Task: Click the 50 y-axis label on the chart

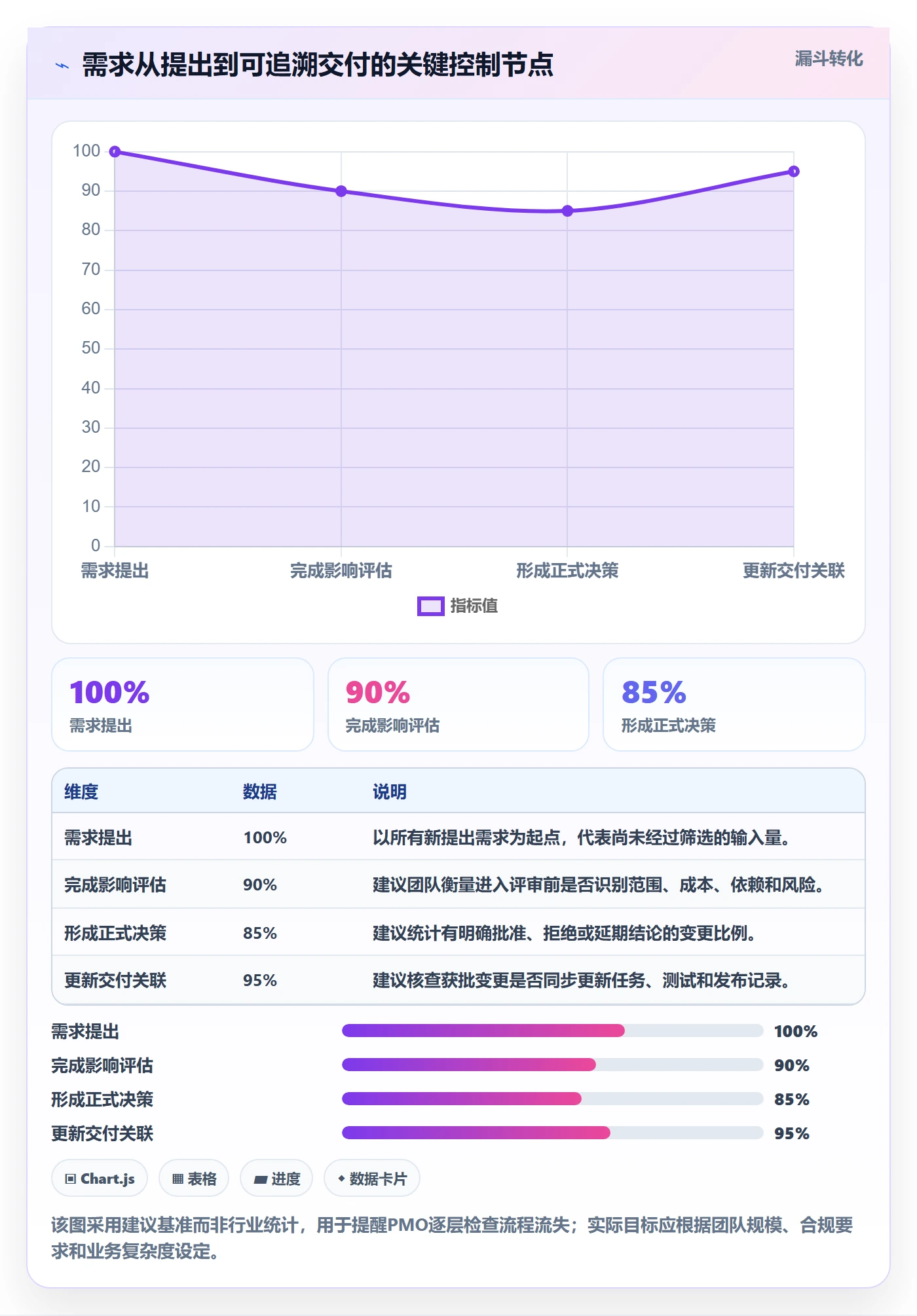Action: 91,348
